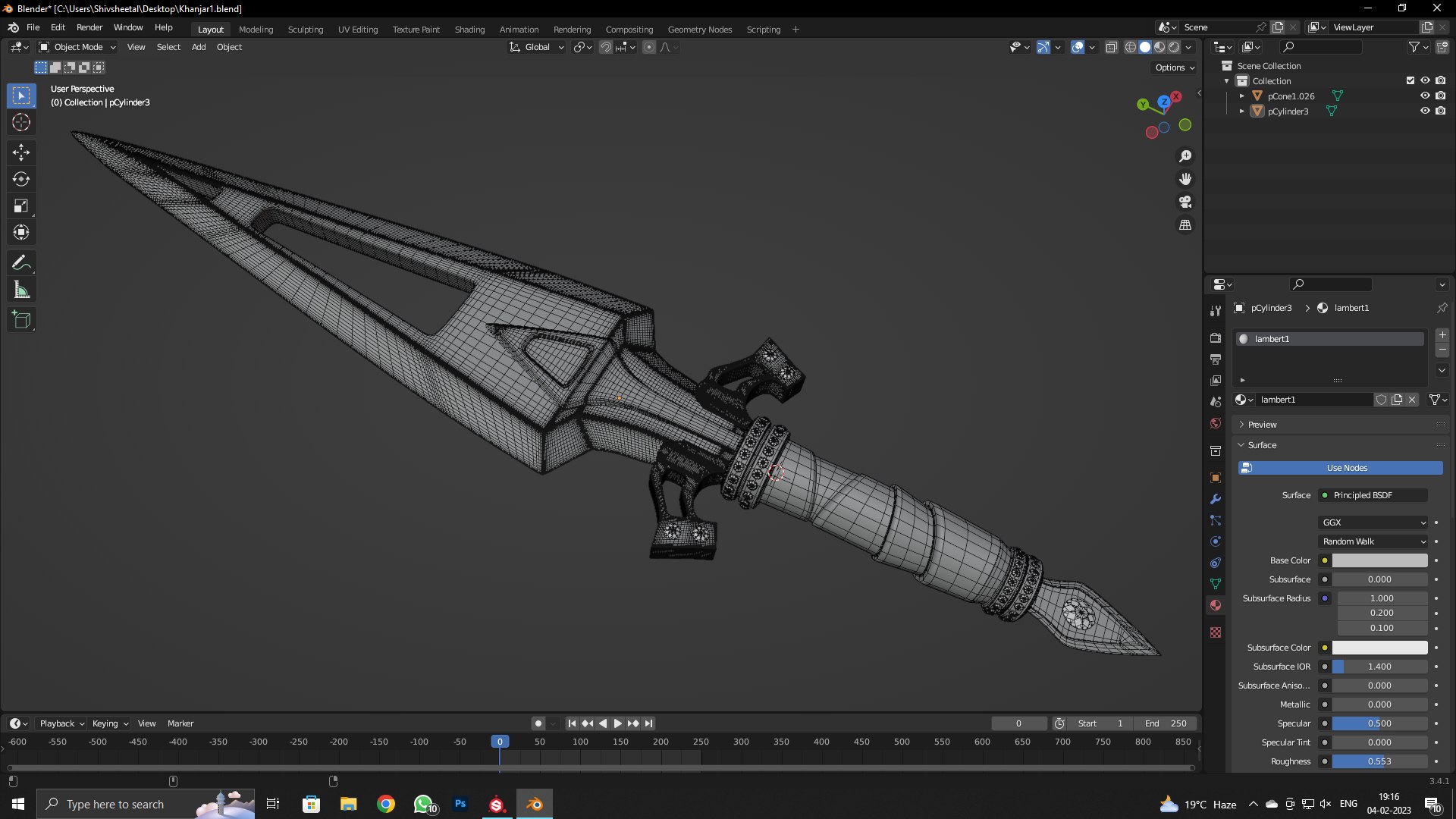Switch orthographic/perspective grid icon
Viewport: 1456px width, 819px height.
1185,225
